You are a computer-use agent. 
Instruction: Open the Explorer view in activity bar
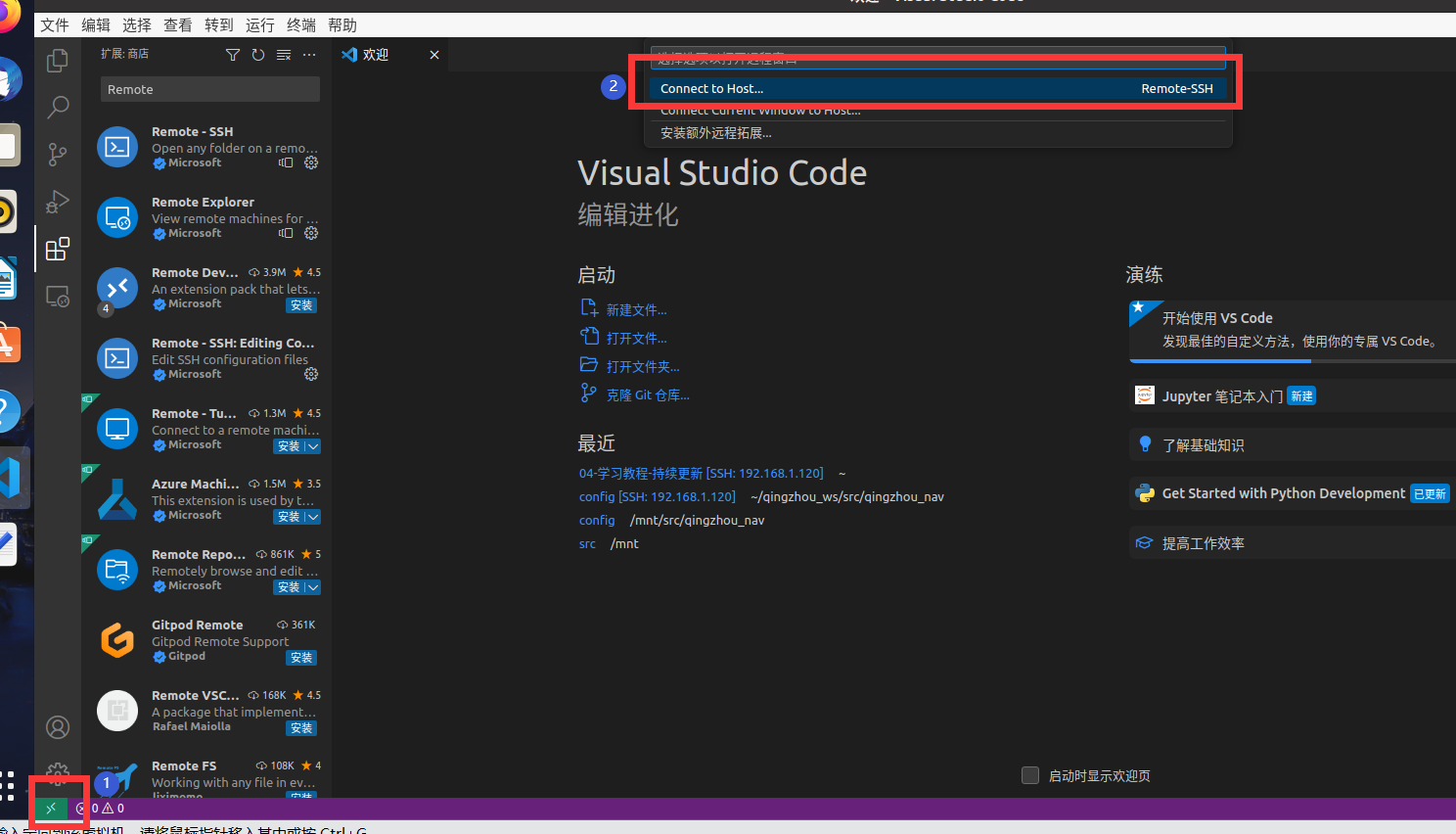click(x=58, y=61)
